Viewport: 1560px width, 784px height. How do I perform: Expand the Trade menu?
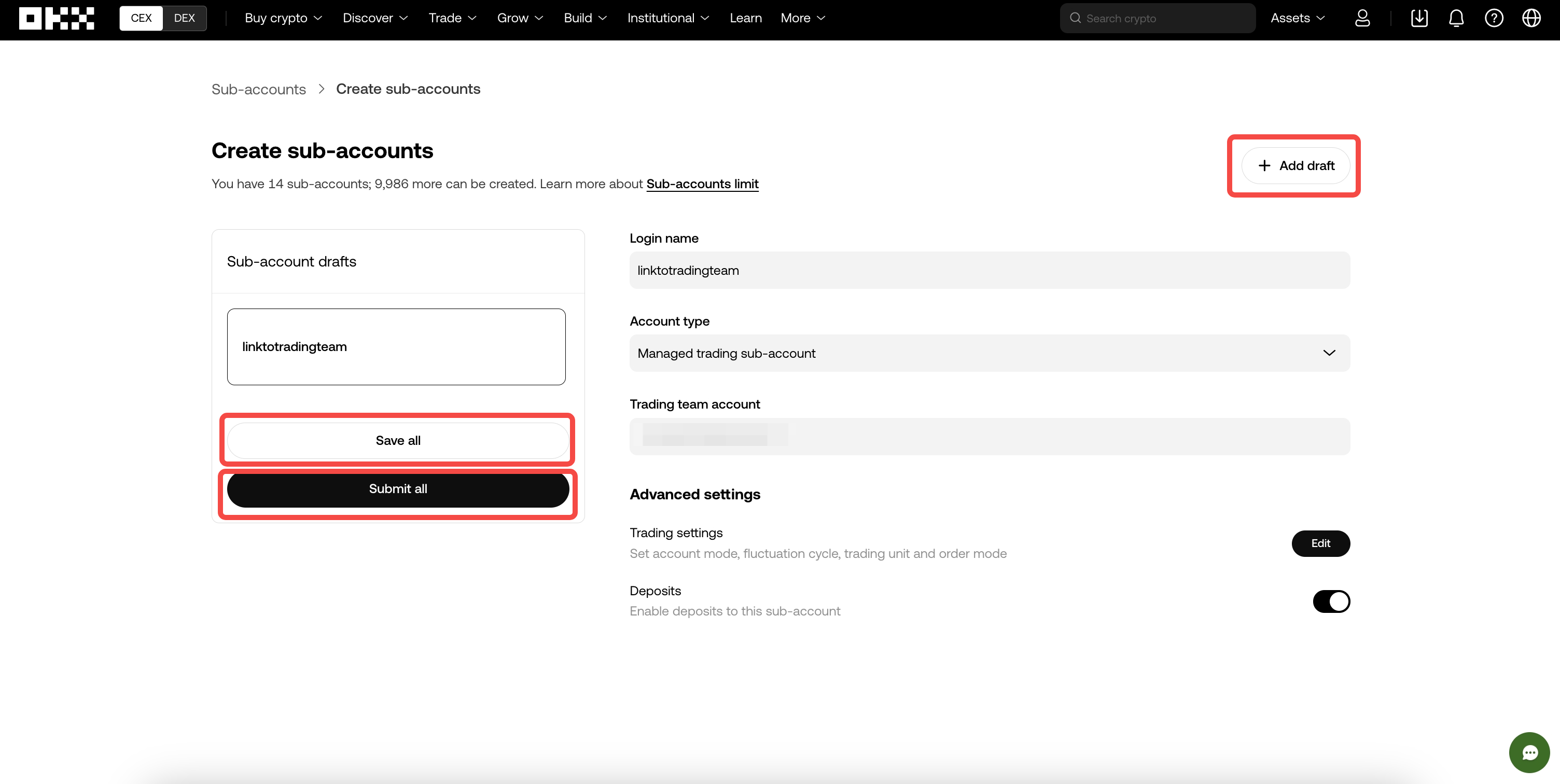pos(452,18)
